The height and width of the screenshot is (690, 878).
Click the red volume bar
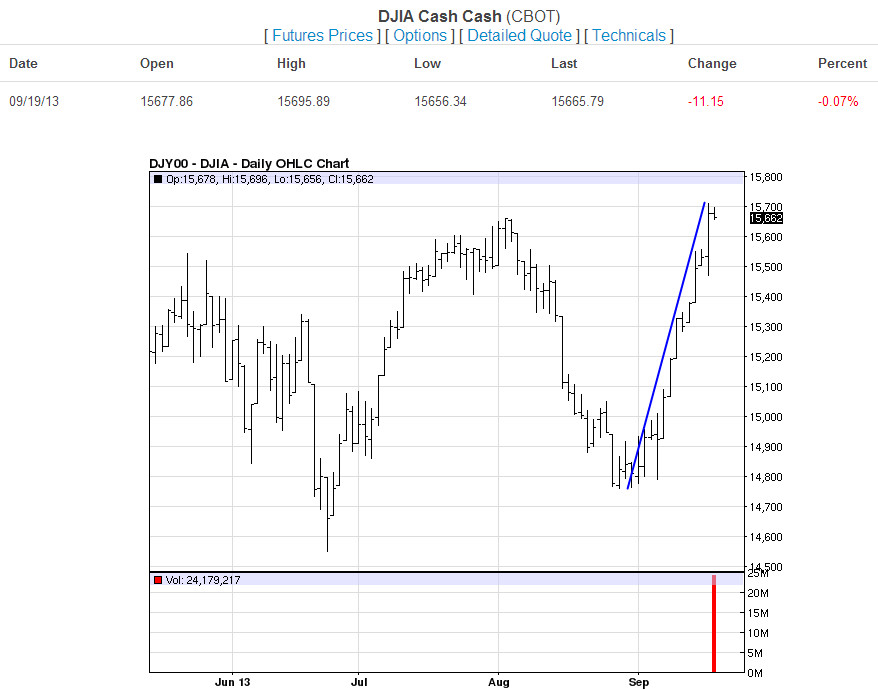(714, 623)
